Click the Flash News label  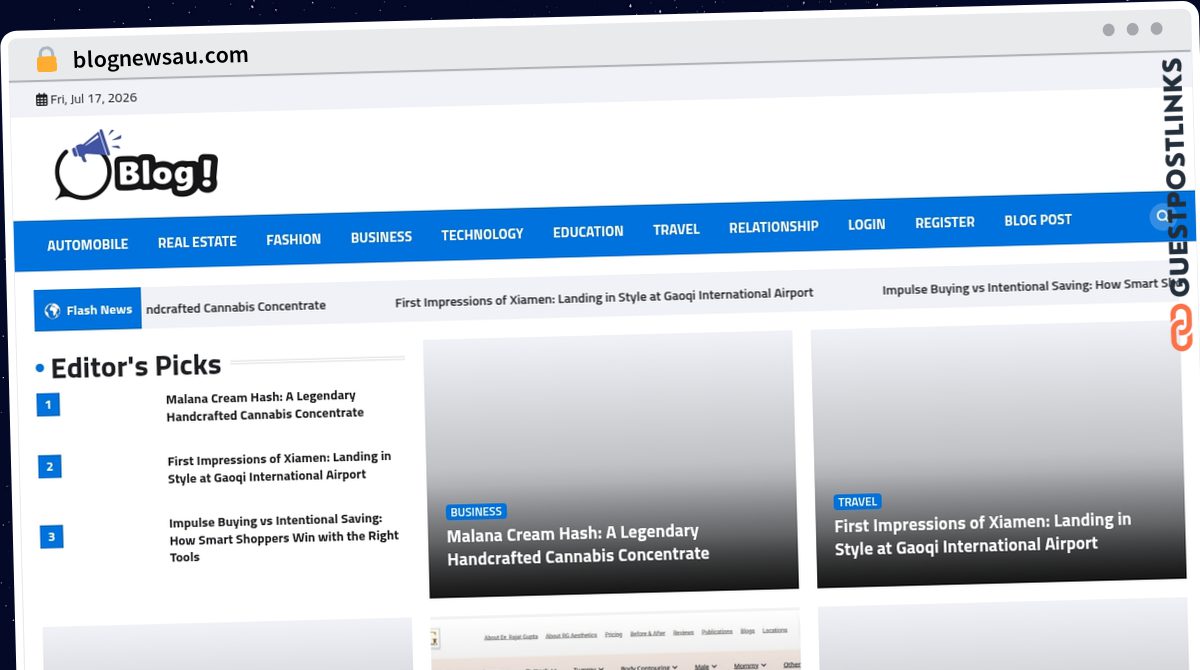tap(99, 310)
